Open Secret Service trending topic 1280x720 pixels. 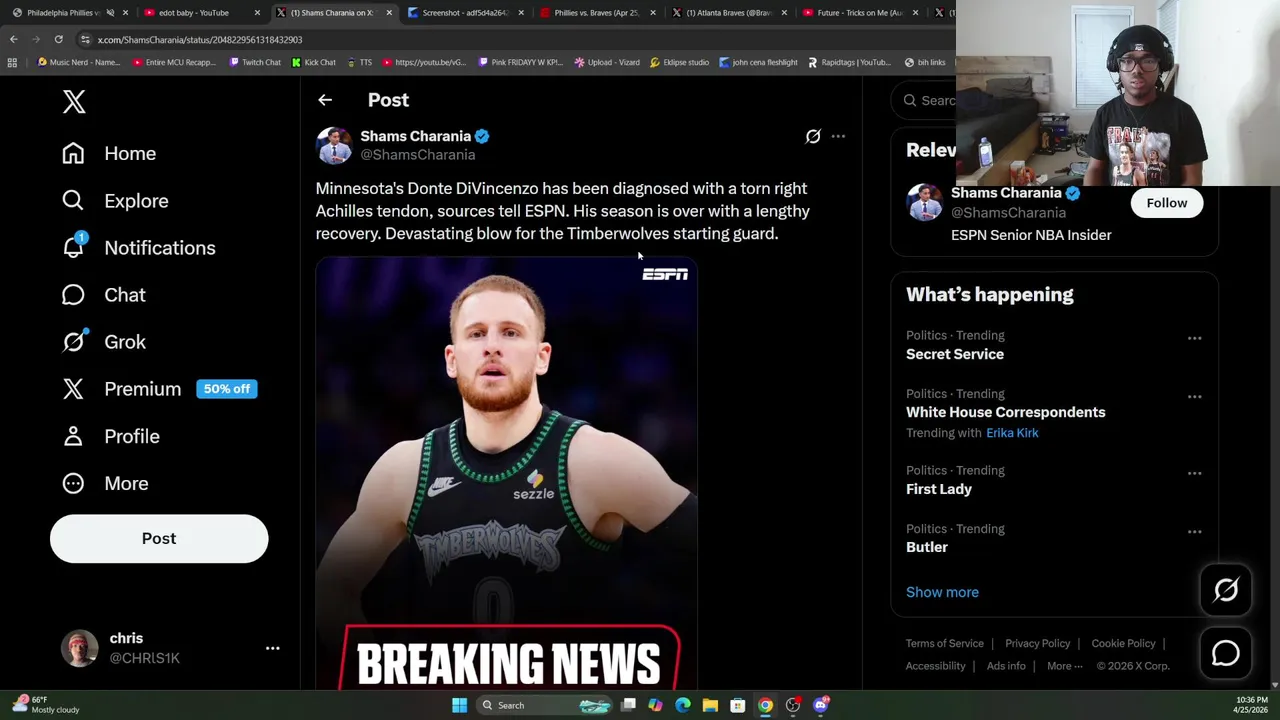coord(955,354)
